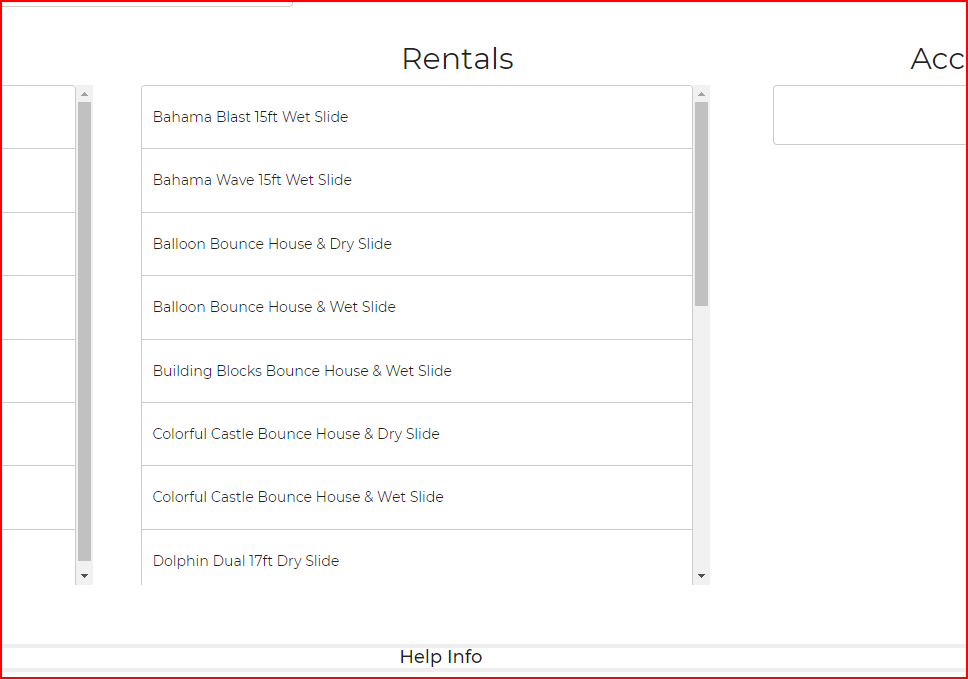
Task: Click the left list's scrollbar thumb
Action: (84, 330)
